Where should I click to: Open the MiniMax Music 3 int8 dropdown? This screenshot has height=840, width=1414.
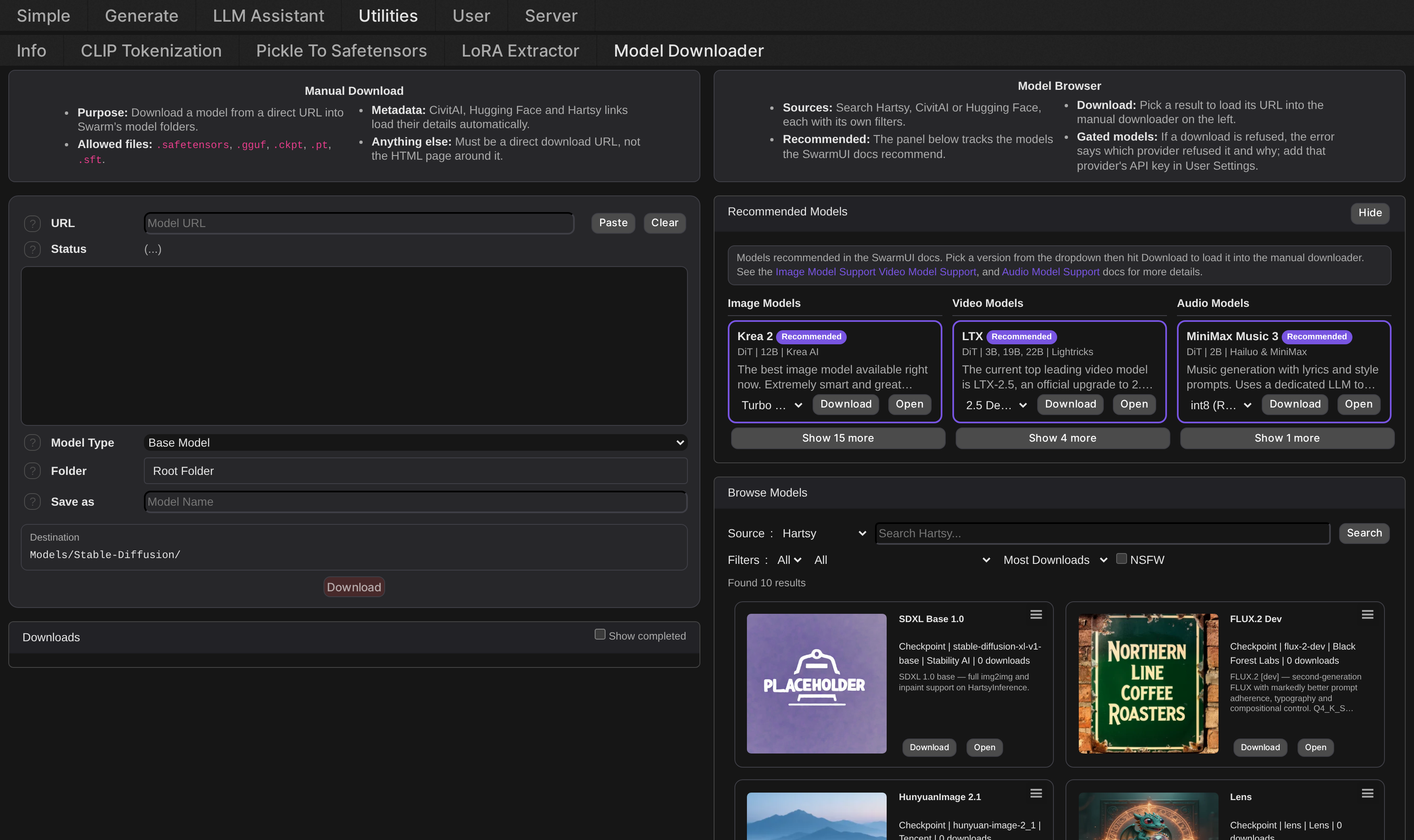(1221, 405)
